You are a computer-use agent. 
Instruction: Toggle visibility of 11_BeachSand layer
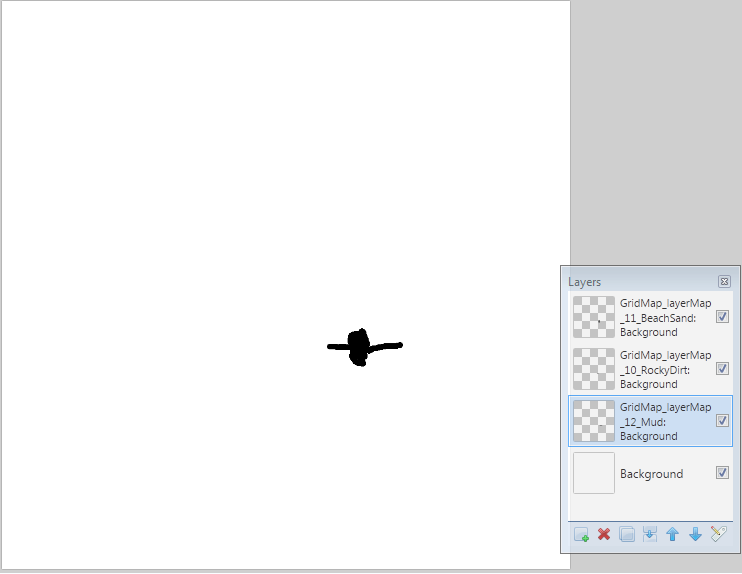point(722,317)
